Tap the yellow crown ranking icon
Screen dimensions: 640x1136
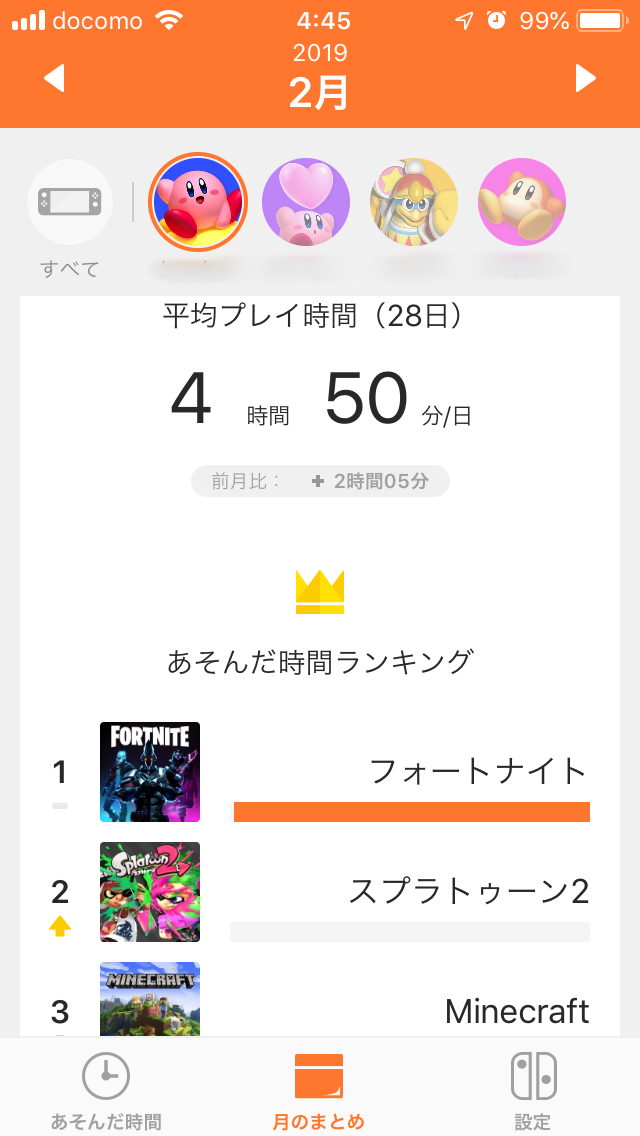320,592
